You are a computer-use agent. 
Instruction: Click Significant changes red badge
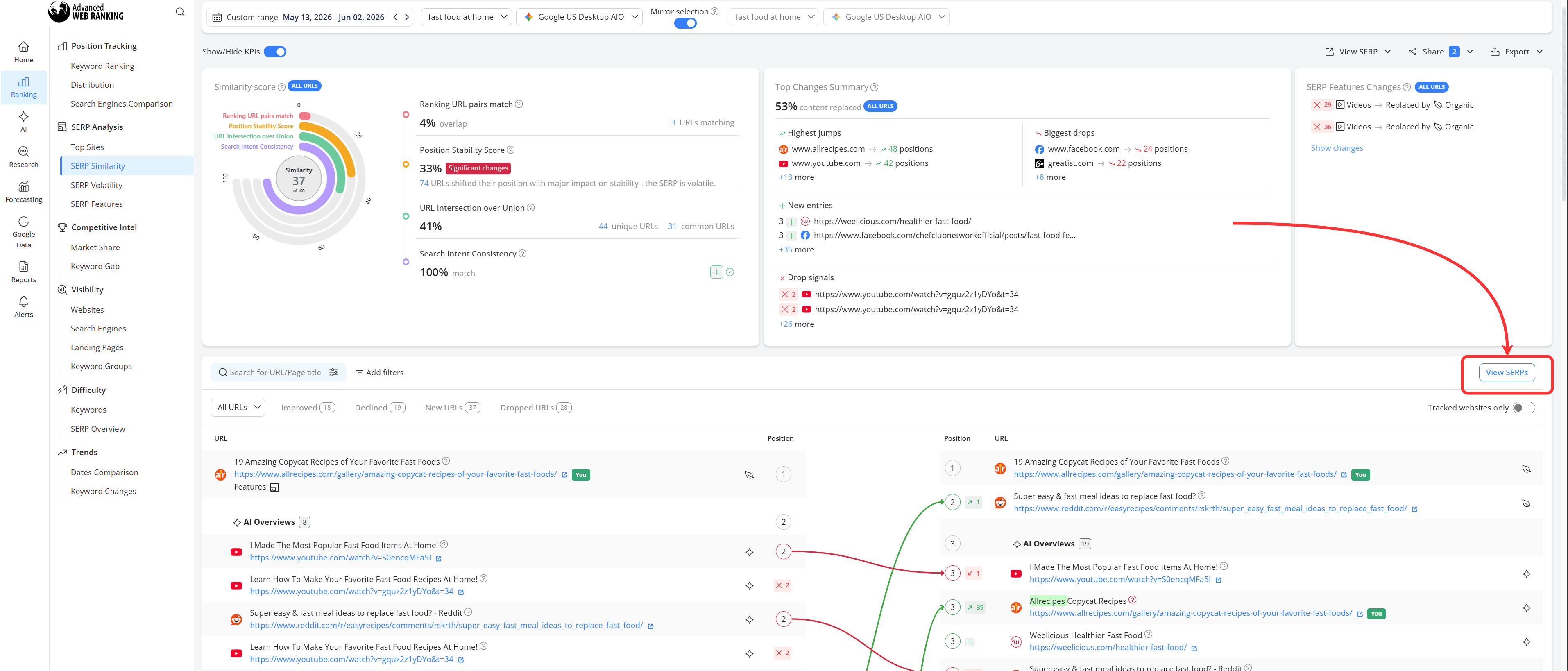[x=478, y=169]
